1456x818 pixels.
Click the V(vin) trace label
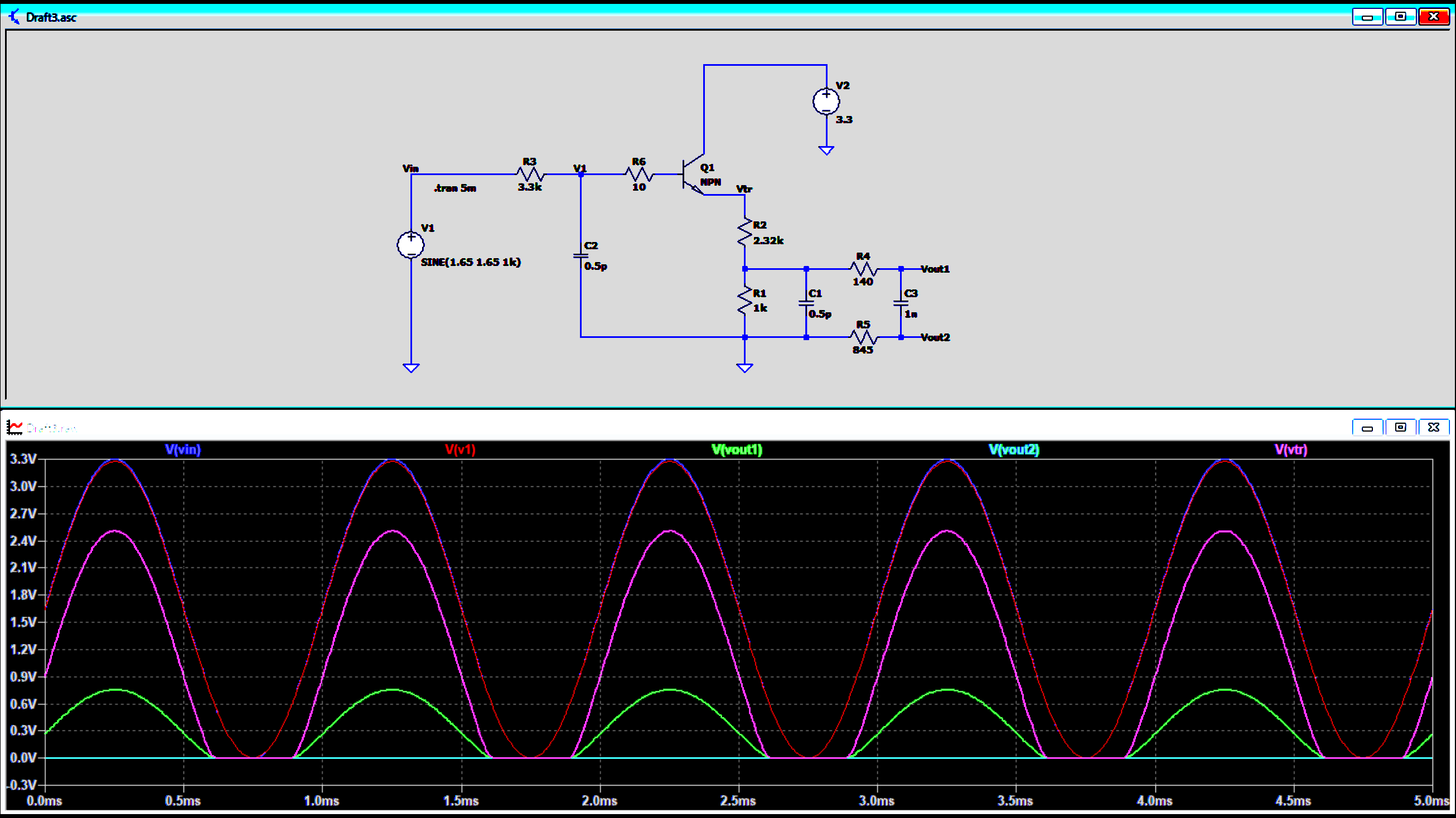click(182, 449)
